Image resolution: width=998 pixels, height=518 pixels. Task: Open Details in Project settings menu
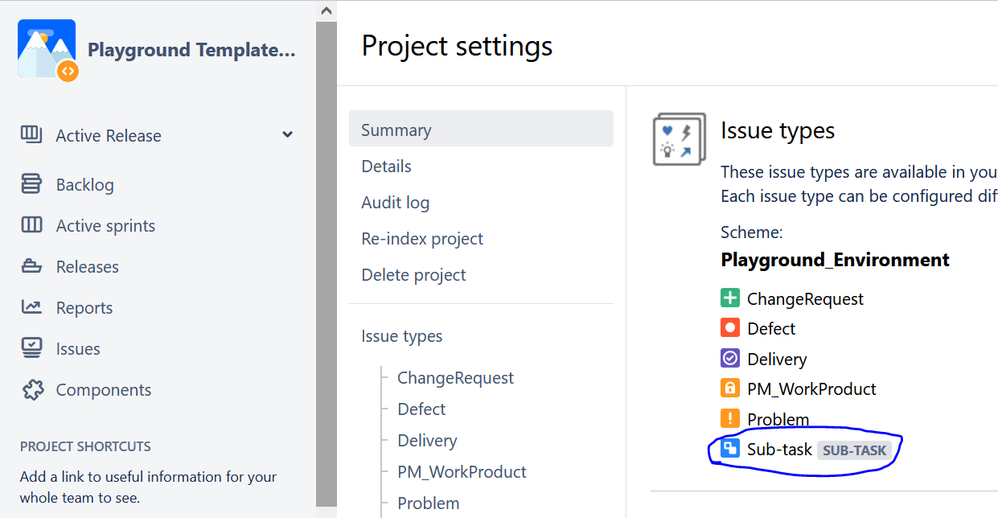click(386, 166)
